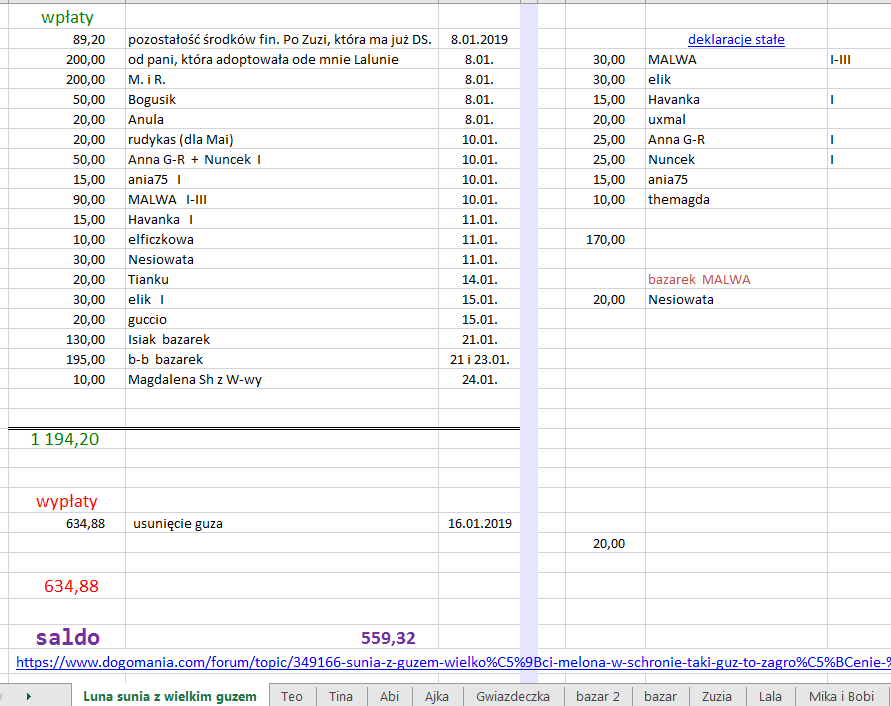Open the Lala sheet tab
The height and width of the screenshot is (706, 891).
770,696
